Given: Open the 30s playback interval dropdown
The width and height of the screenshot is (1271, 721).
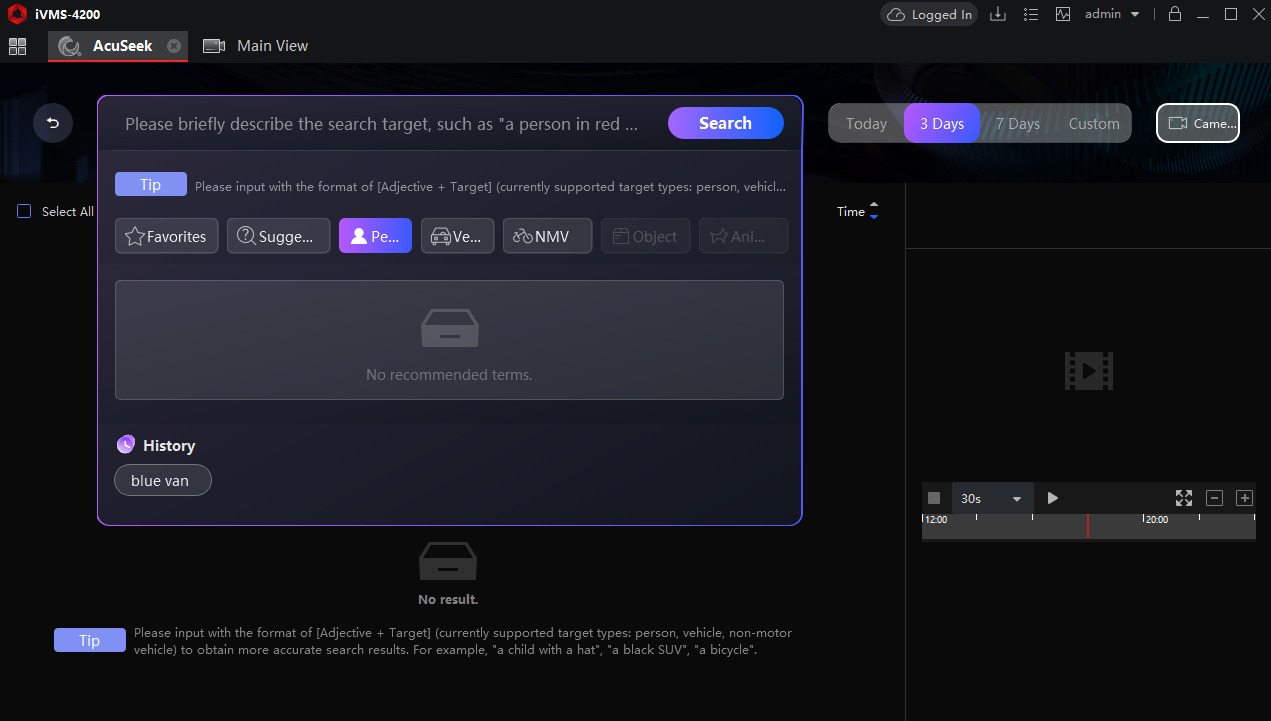Looking at the screenshot, I should tap(990, 498).
